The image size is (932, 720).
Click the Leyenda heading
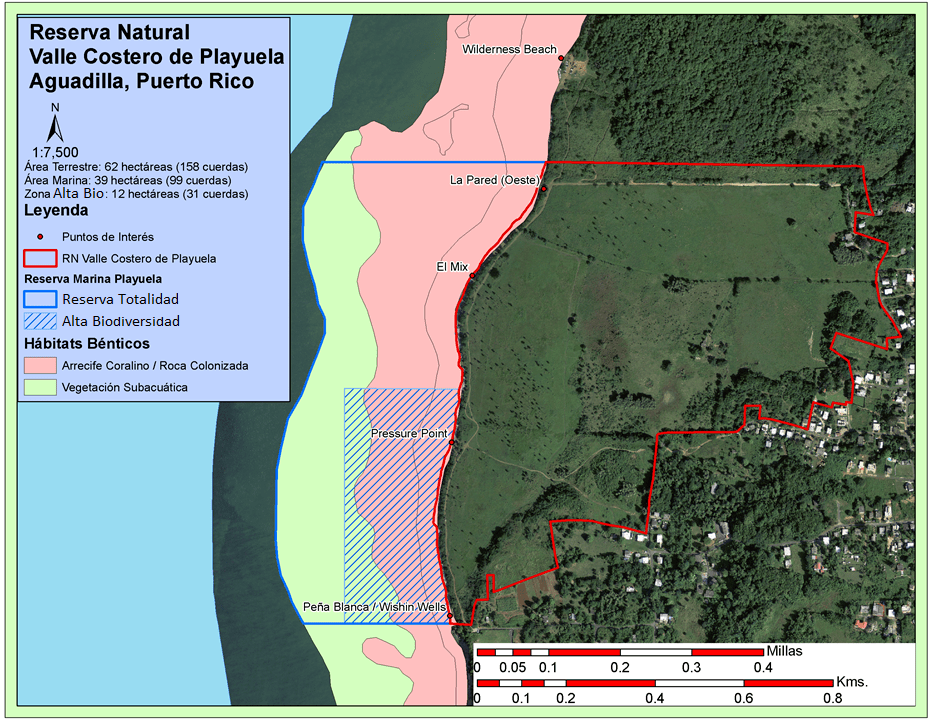click(56, 211)
